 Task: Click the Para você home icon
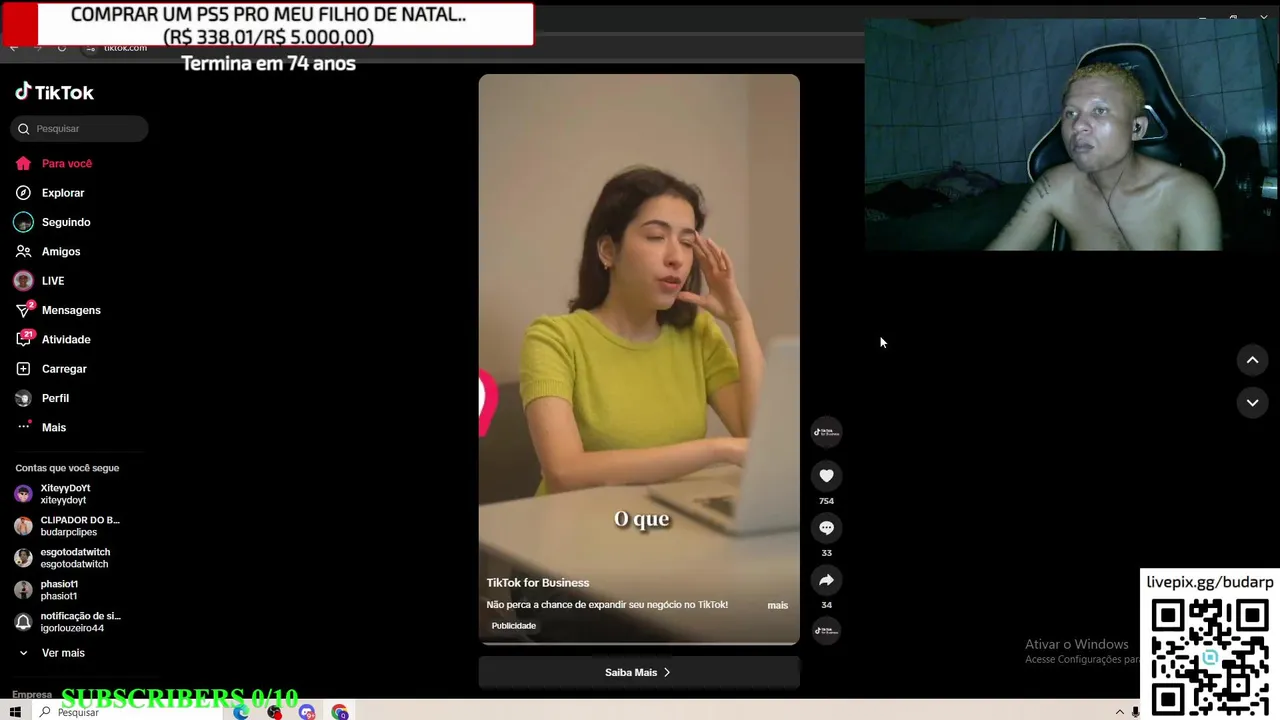coord(23,163)
